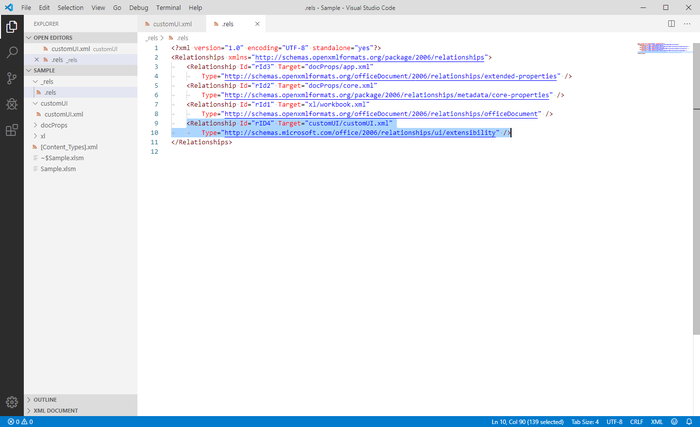Click the minimap code preview

pos(661,47)
